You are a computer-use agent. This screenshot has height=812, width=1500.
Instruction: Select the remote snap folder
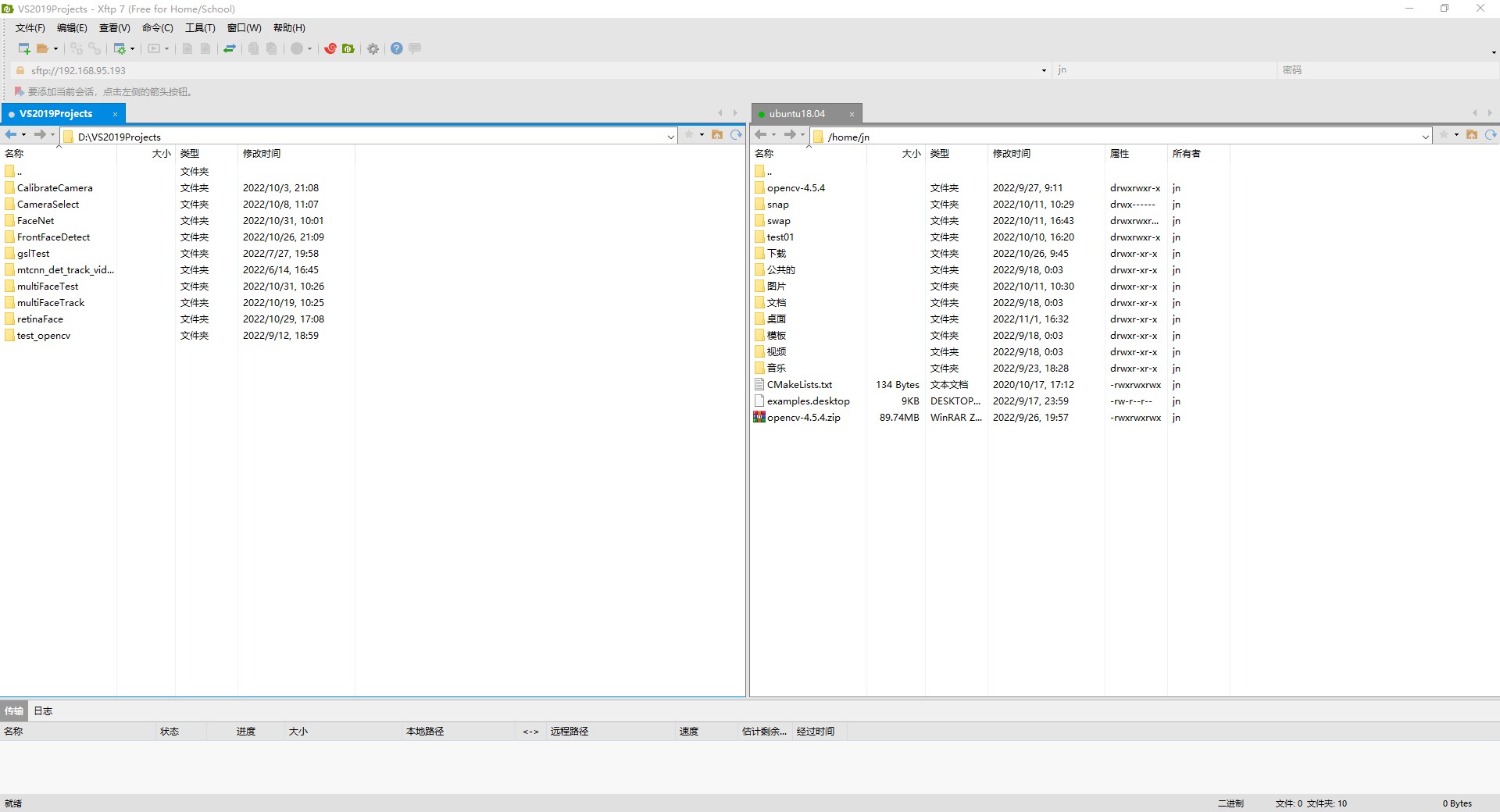point(777,205)
